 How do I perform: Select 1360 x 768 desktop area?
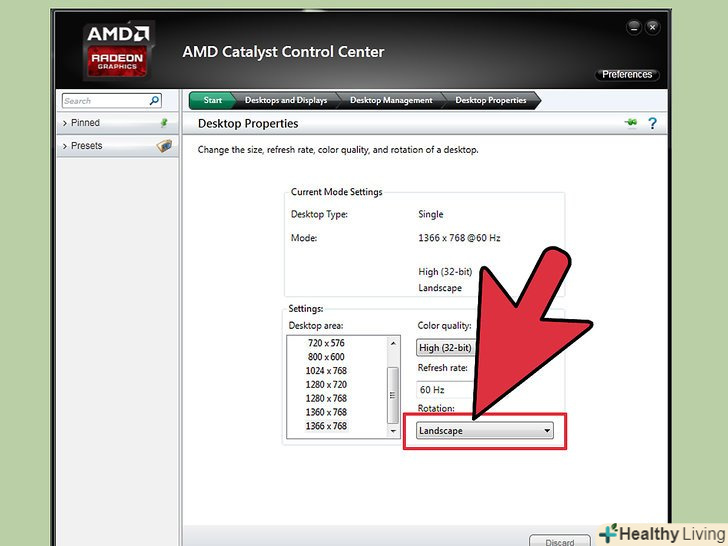[x=326, y=412]
